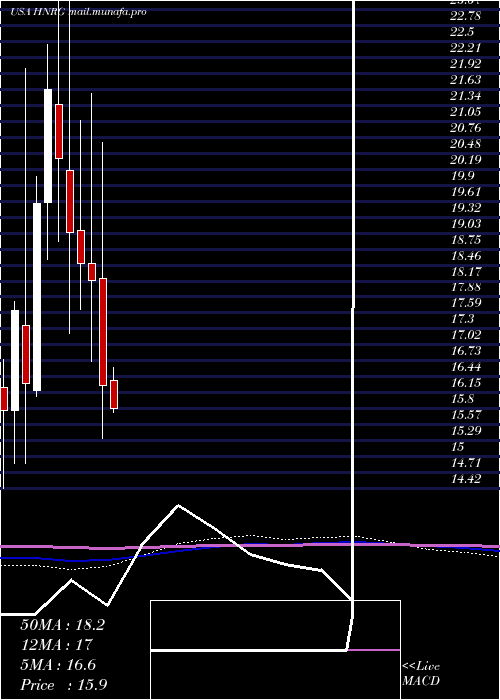The image size is (500, 700).
Task: Pick the 16.15 price label
Action: click(x=466, y=383)
